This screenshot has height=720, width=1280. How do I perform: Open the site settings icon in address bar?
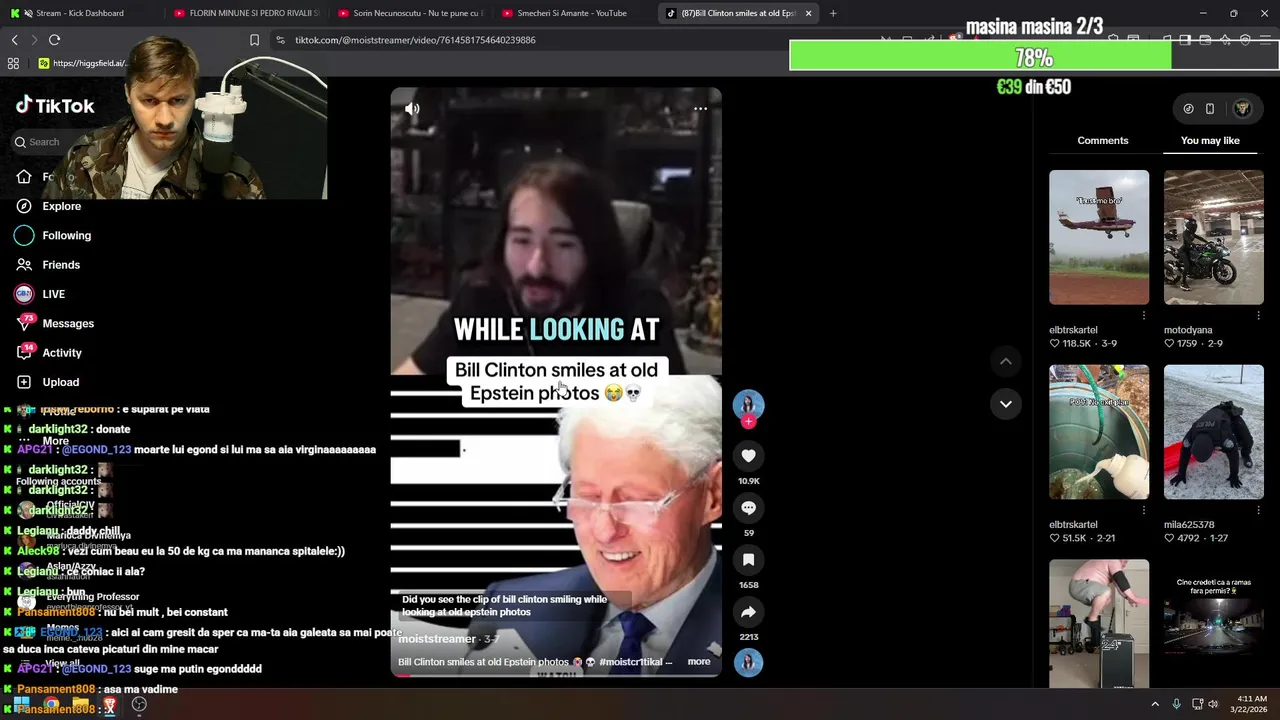pos(280,40)
